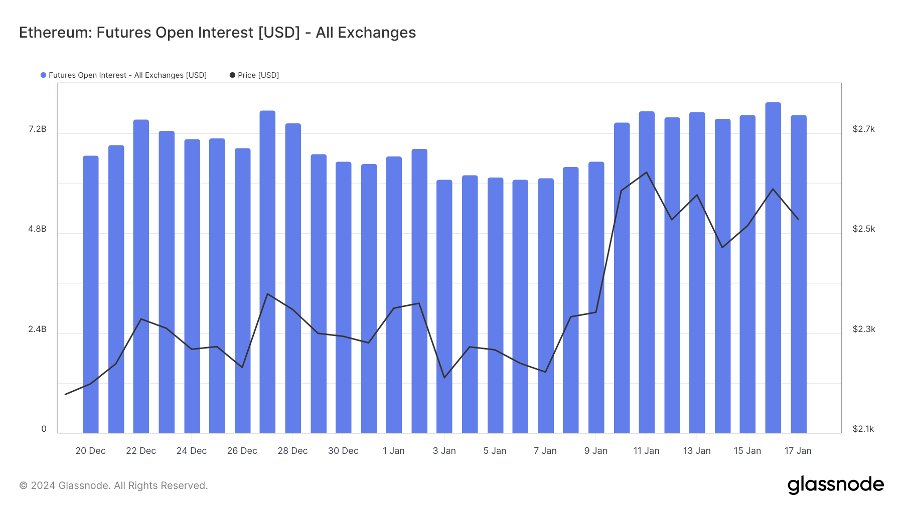
Task: Select the bar for 20 Dec
Action: tap(91, 294)
